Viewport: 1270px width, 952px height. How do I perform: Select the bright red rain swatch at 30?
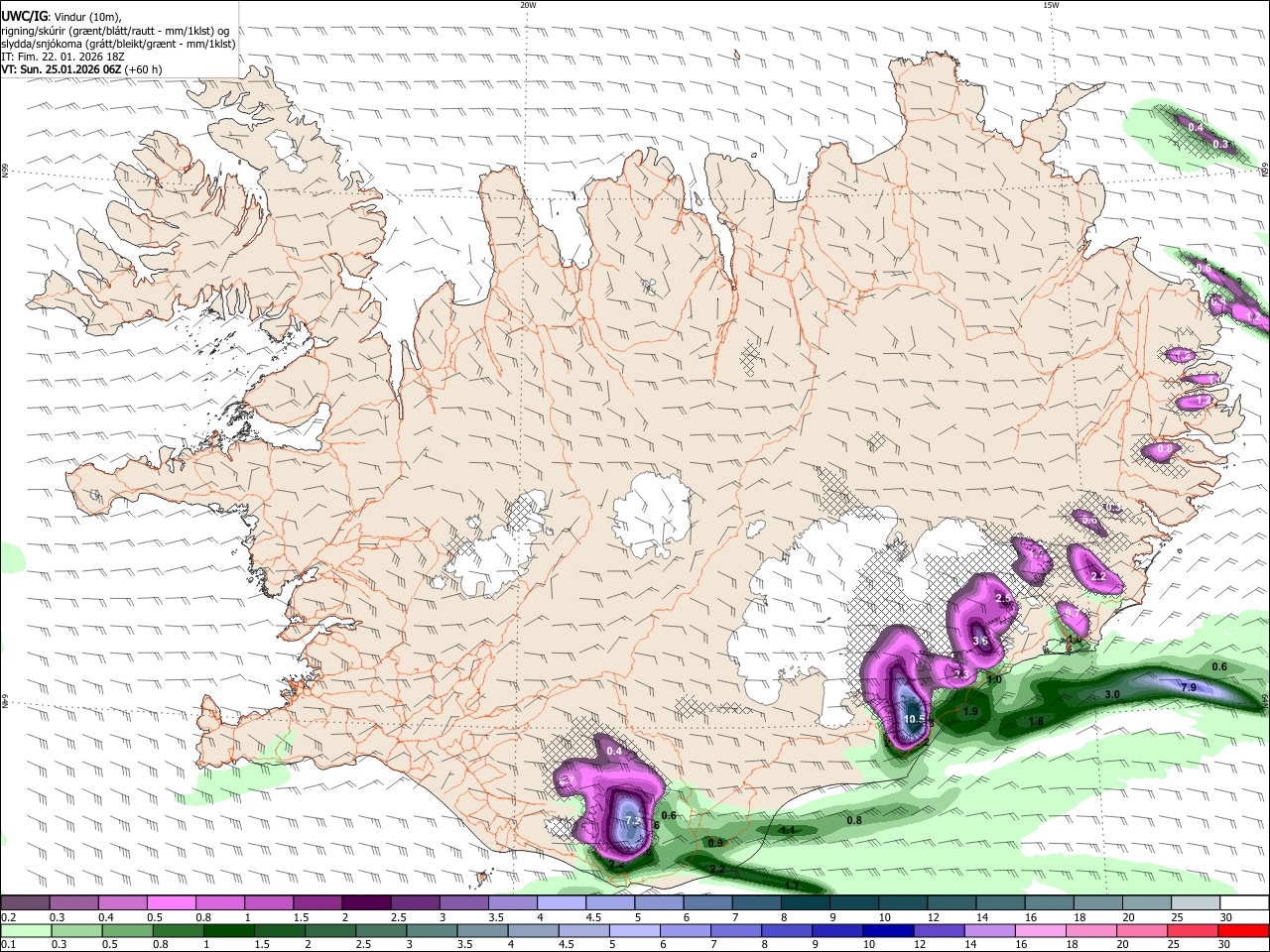click(x=1243, y=931)
